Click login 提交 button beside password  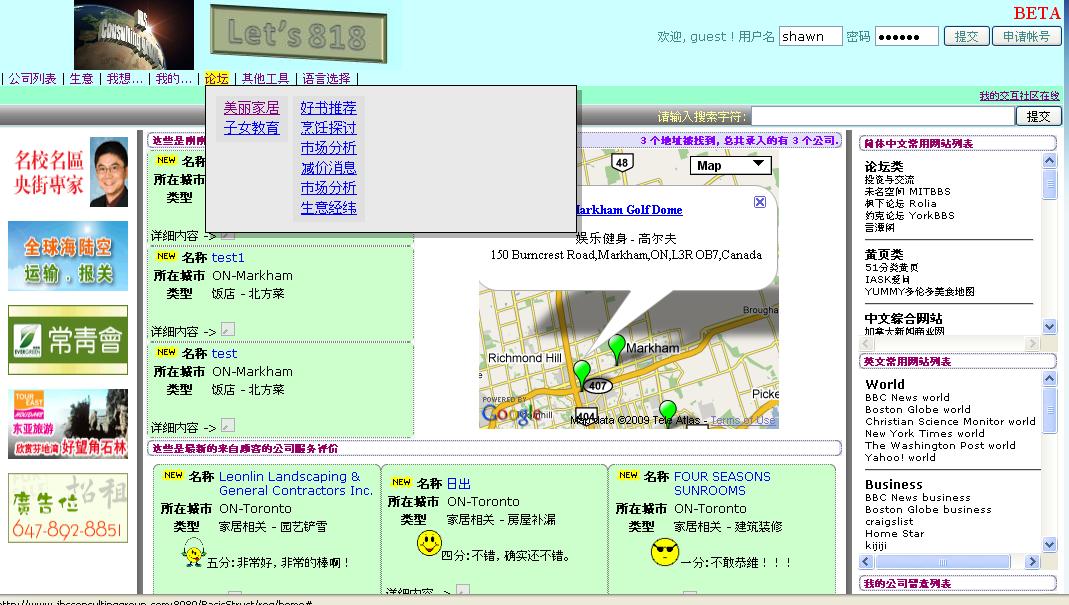point(966,36)
